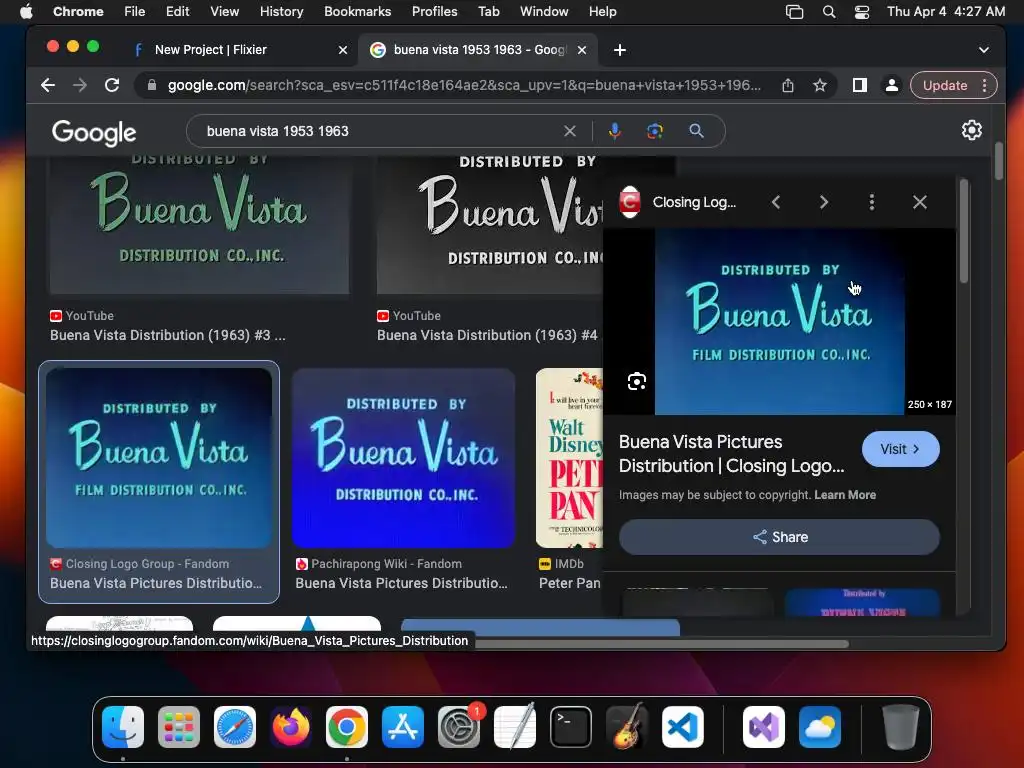Open Chrome three-dot menu beside Update
This screenshot has height=768, width=1024.
click(x=985, y=85)
